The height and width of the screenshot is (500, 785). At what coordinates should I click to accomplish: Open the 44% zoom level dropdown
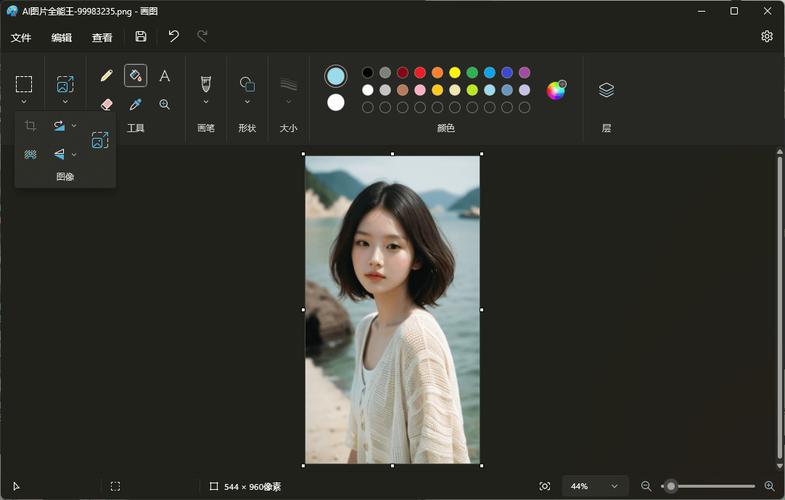(595, 486)
